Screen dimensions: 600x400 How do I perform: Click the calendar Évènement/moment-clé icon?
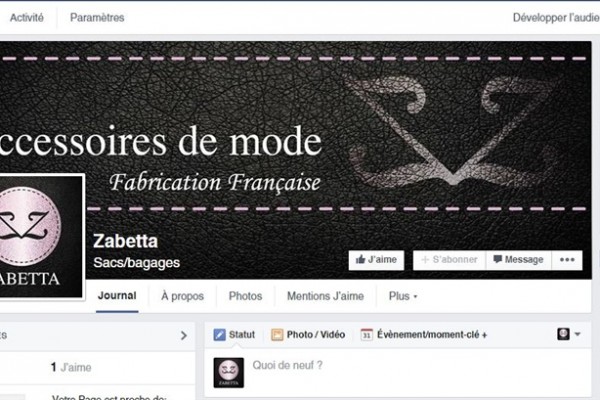pos(366,335)
